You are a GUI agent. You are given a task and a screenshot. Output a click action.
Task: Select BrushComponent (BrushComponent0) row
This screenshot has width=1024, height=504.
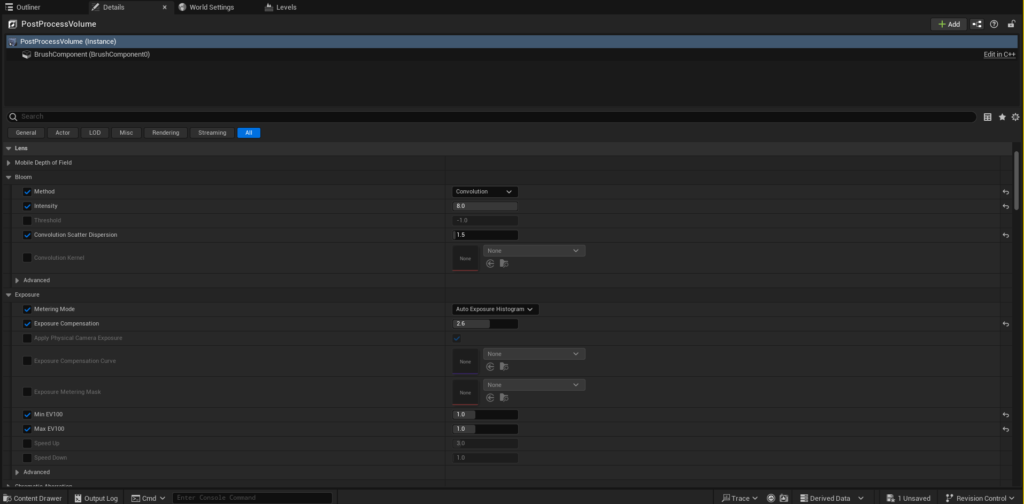[512, 55]
